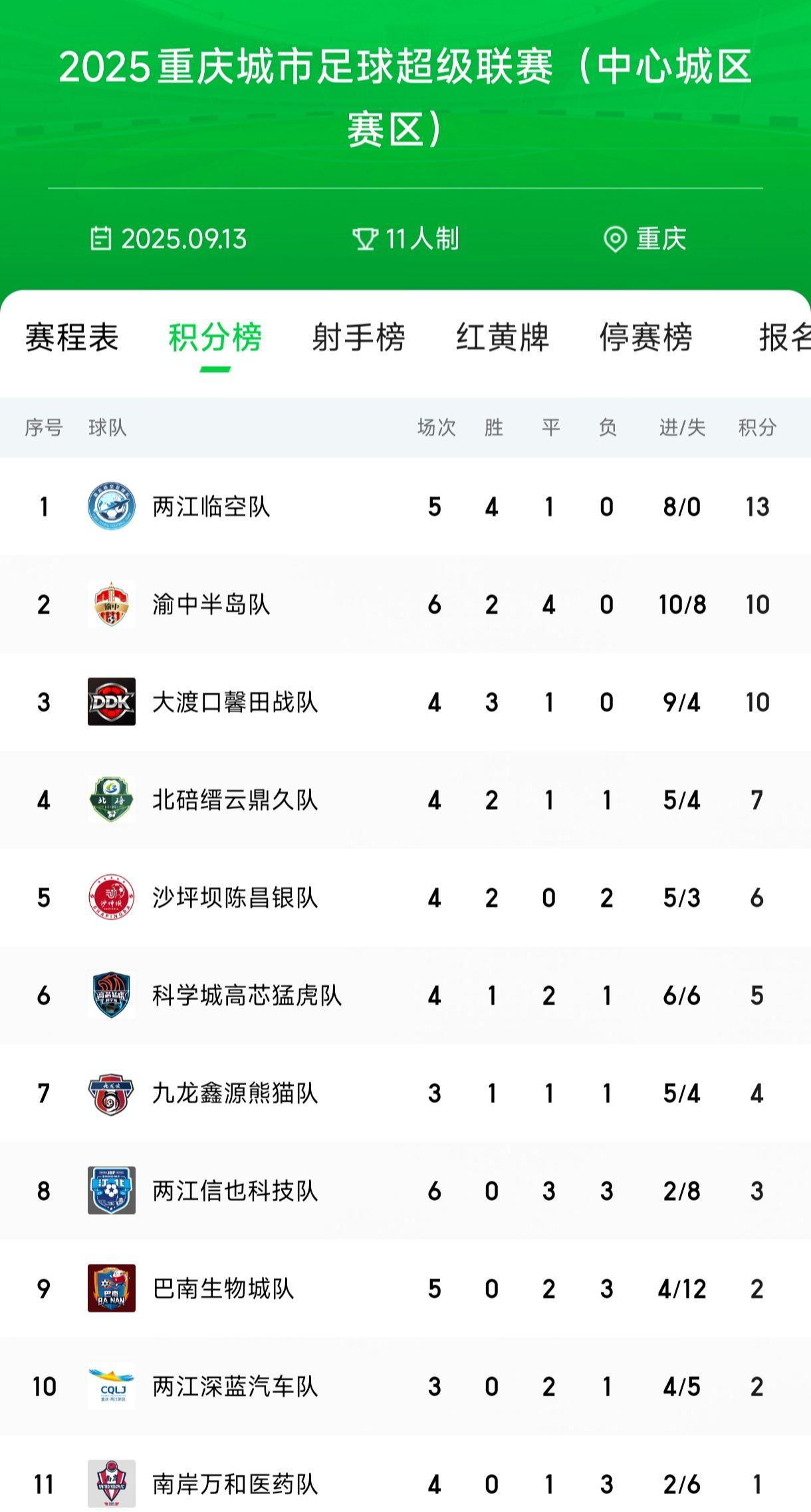Image resolution: width=811 pixels, height=1512 pixels.
Task: Select the active 积分榜 tab
Action: [x=215, y=337]
